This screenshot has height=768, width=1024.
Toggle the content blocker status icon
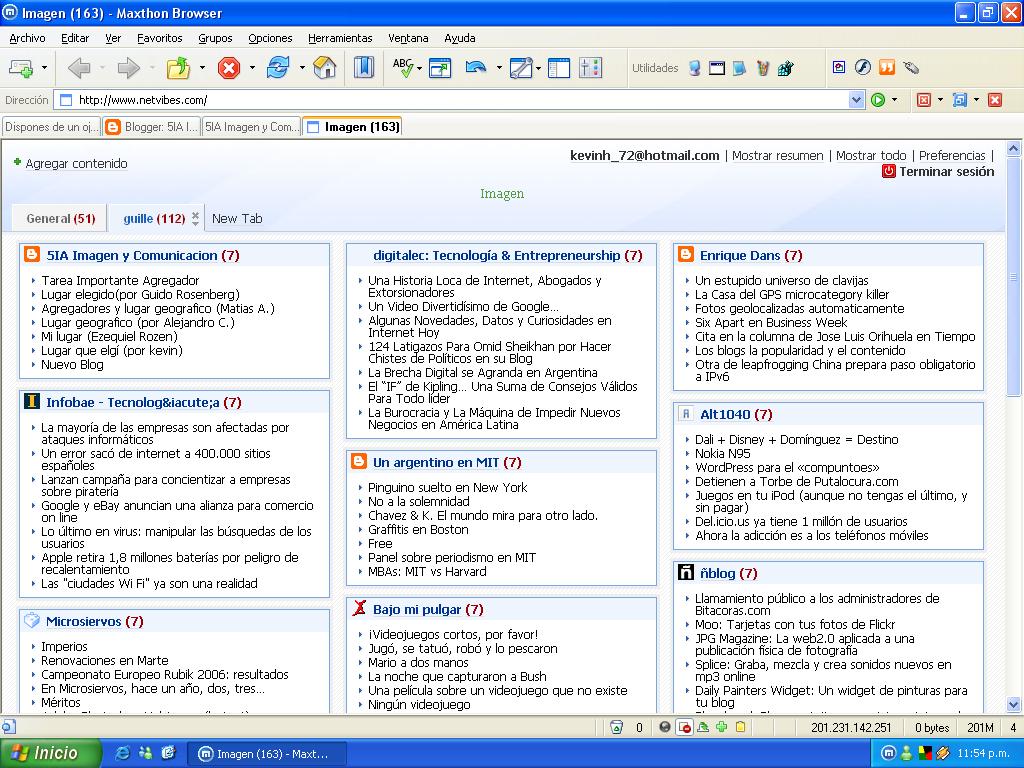[684, 727]
